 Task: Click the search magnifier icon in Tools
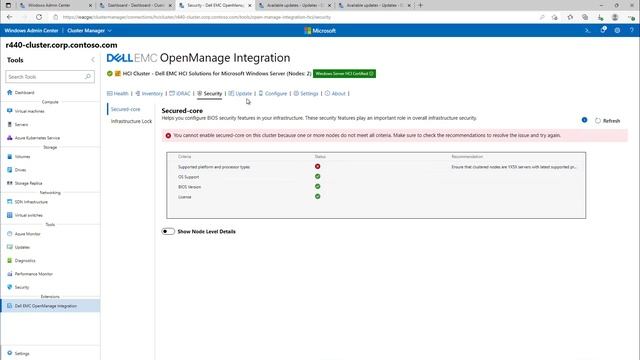(88, 77)
